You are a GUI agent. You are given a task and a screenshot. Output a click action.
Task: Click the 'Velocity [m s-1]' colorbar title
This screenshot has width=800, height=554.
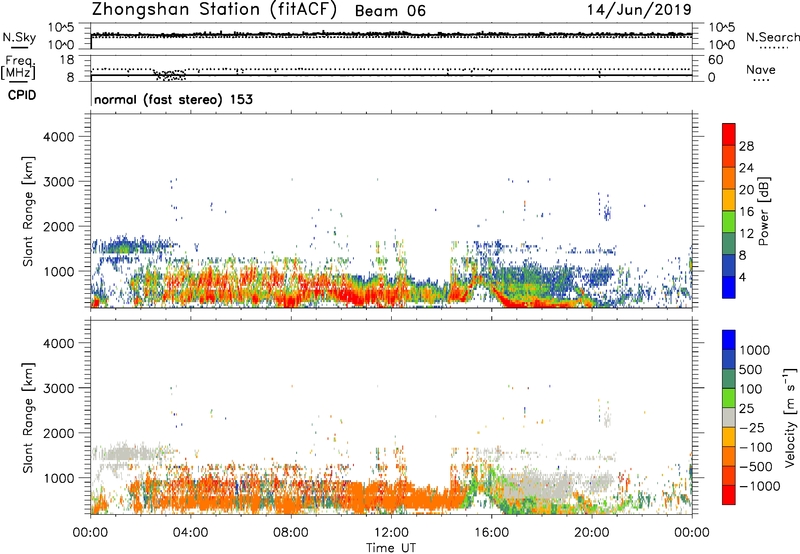click(x=790, y=417)
